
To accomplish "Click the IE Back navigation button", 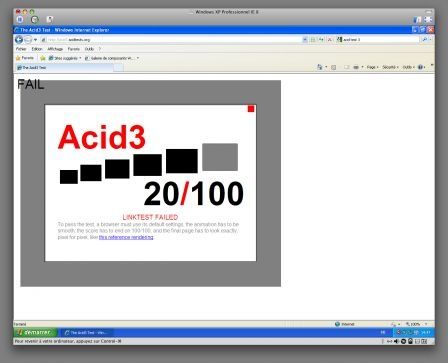I will coord(19,40).
